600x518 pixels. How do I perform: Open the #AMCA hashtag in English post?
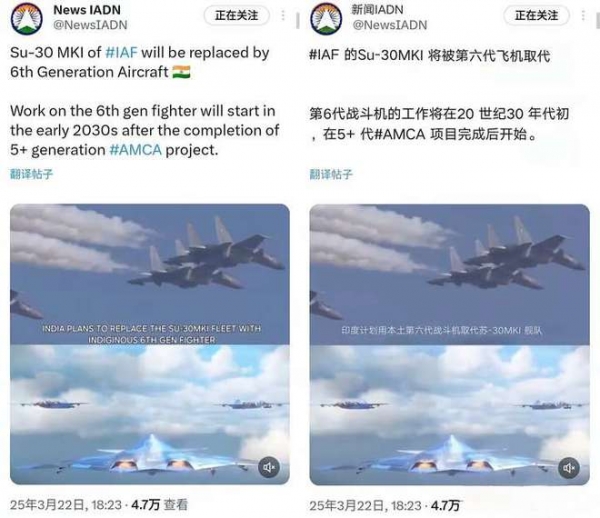point(135,150)
